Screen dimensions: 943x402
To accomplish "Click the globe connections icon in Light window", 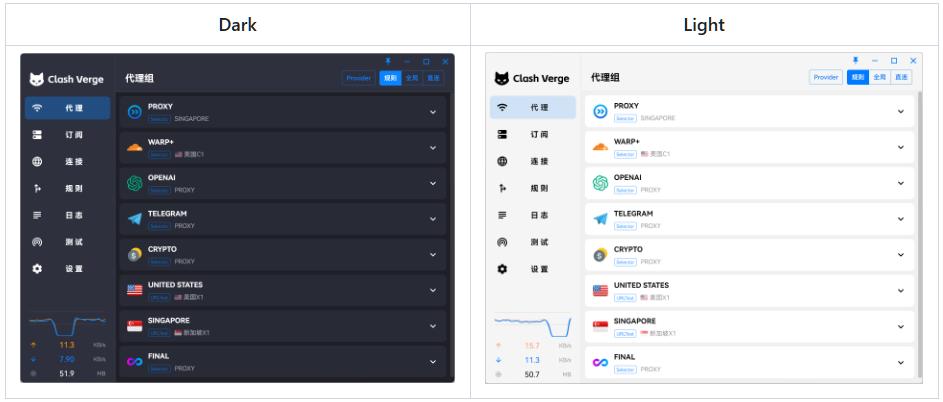I will tap(503, 161).
